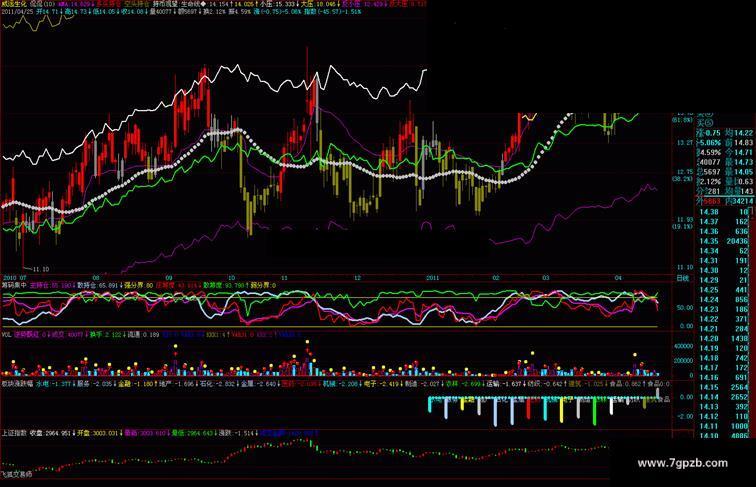
Task: Click the 量40077 volume readout in the header
Action: coord(161,11)
